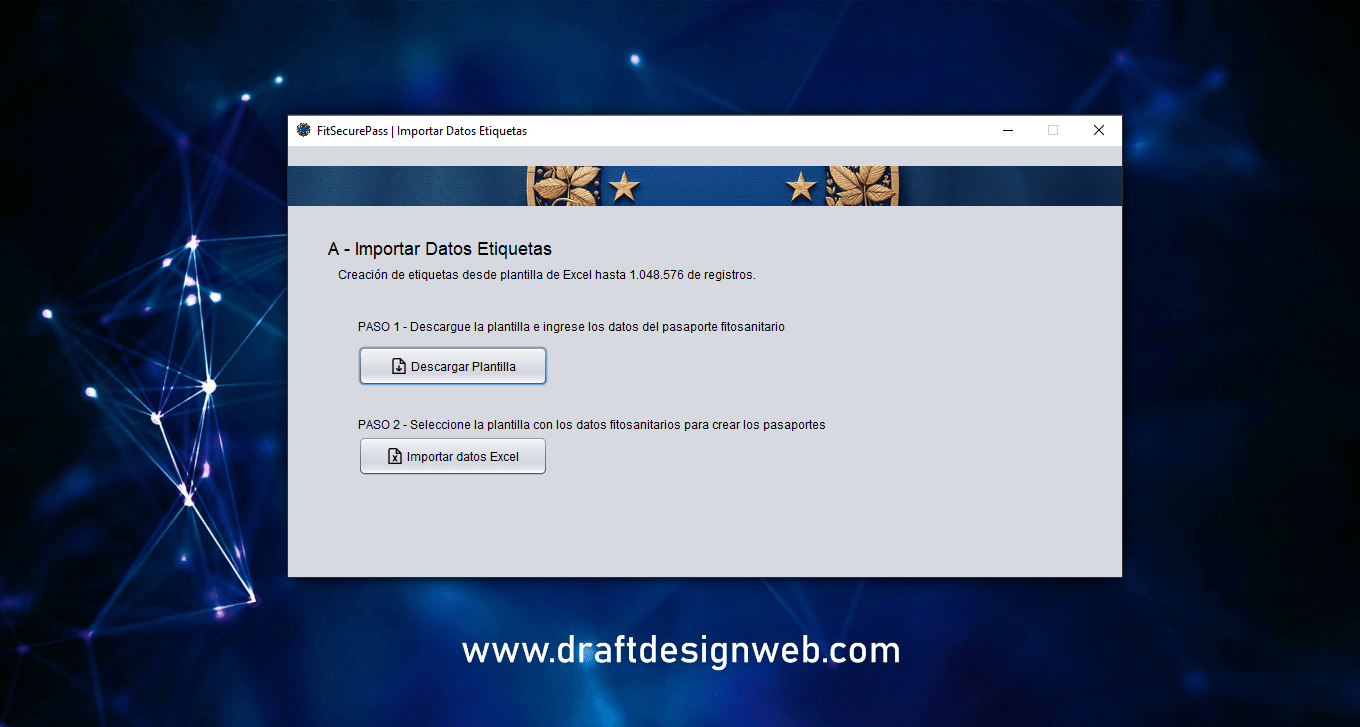Click the Excel records limit description text
The height and width of the screenshot is (727, 1360).
(x=546, y=275)
